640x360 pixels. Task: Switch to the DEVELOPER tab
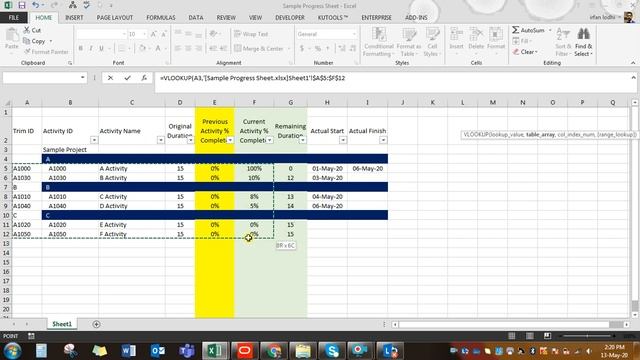[x=290, y=18]
